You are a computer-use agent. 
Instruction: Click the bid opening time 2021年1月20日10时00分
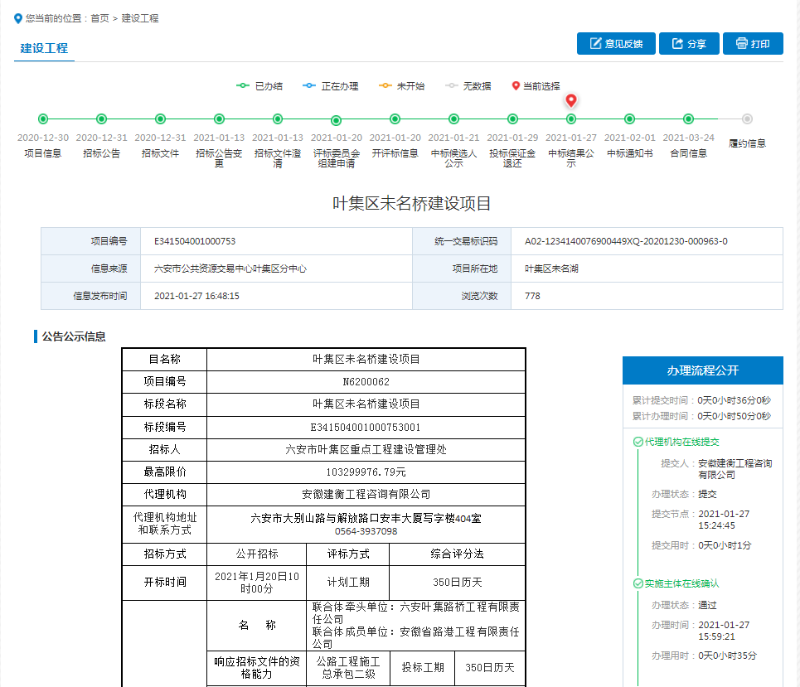(x=257, y=582)
